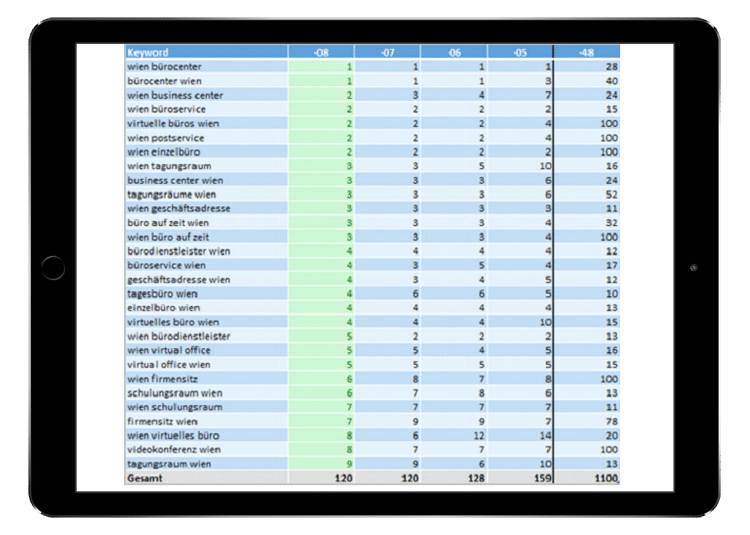Viewport: 750px width, 535px height.
Task: Click the -06 column header
Action: point(453,52)
